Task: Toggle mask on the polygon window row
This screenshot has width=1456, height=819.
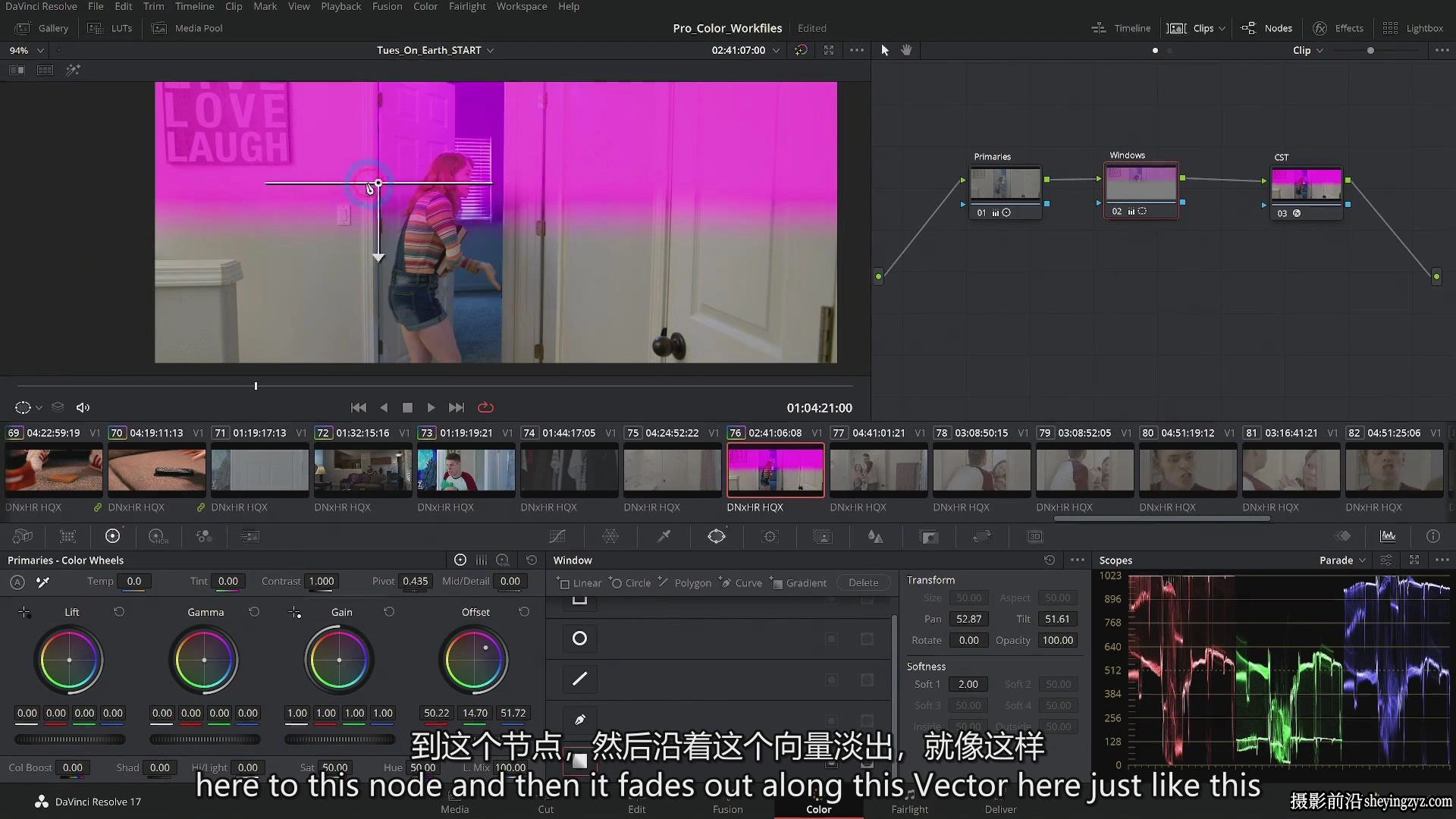Action: (x=867, y=679)
